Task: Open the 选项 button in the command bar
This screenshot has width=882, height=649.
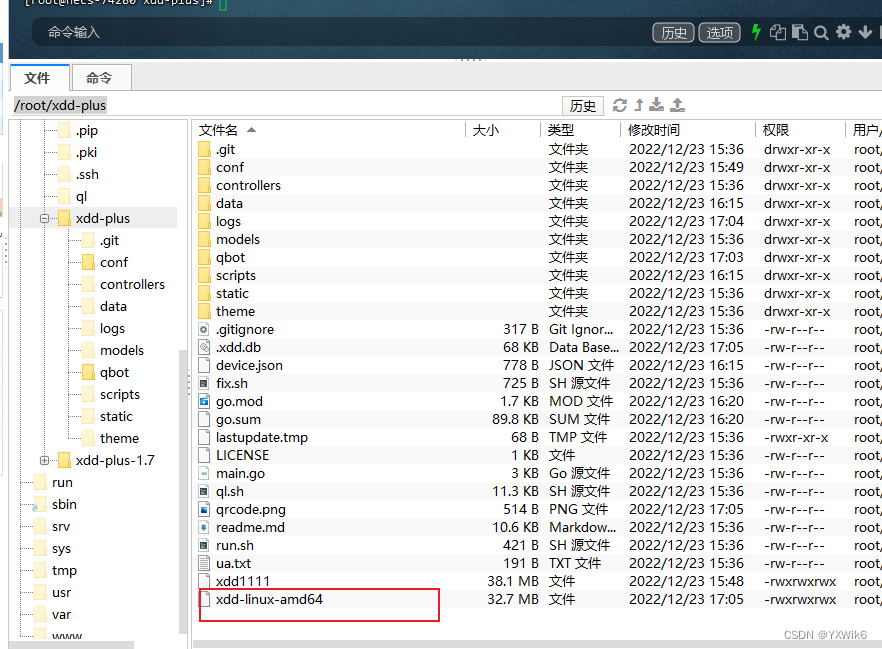Action: (x=719, y=33)
